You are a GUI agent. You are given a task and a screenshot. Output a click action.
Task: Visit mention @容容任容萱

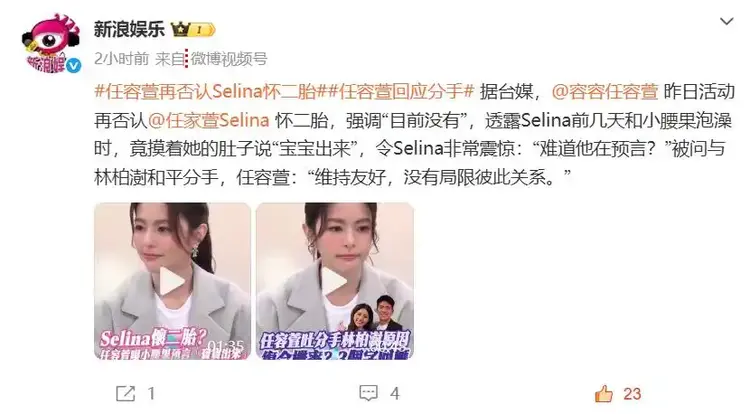point(605,91)
